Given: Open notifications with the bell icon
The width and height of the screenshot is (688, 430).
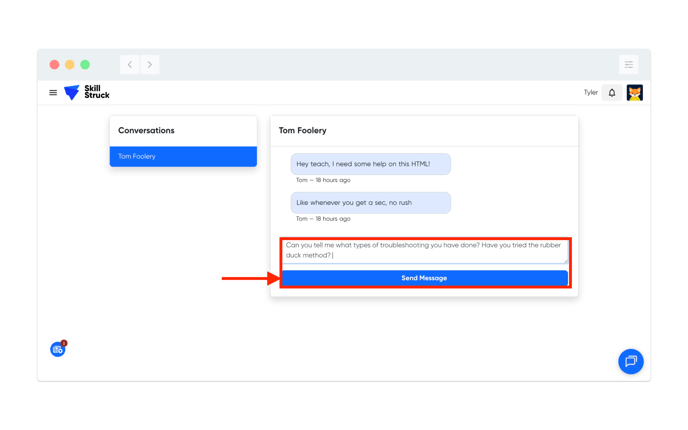Looking at the screenshot, I should [x=612, y=93].
